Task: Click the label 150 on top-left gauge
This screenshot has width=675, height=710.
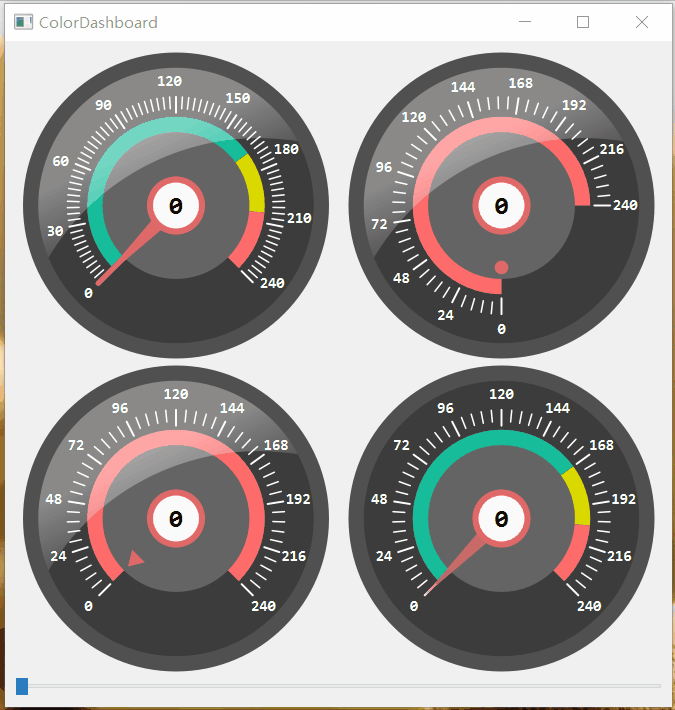Action: (238, 98)
